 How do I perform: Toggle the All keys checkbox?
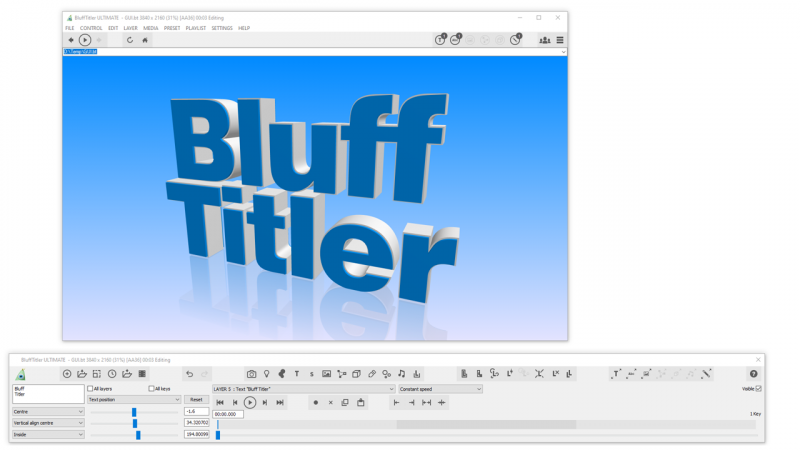151,389
